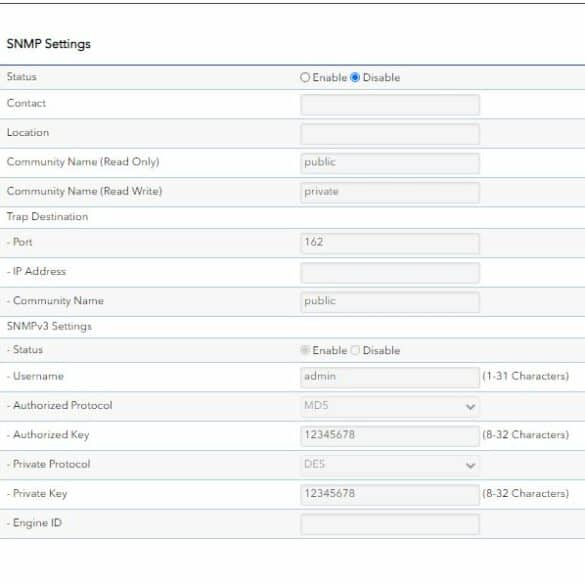Open the Authorized Protocol MD5 dropdown

click(390, 406)
